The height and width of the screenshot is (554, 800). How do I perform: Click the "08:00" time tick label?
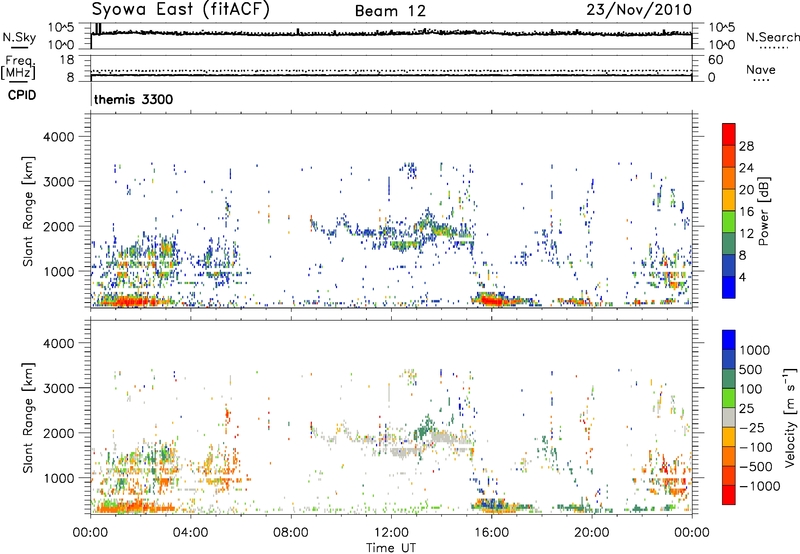[291, 533]
